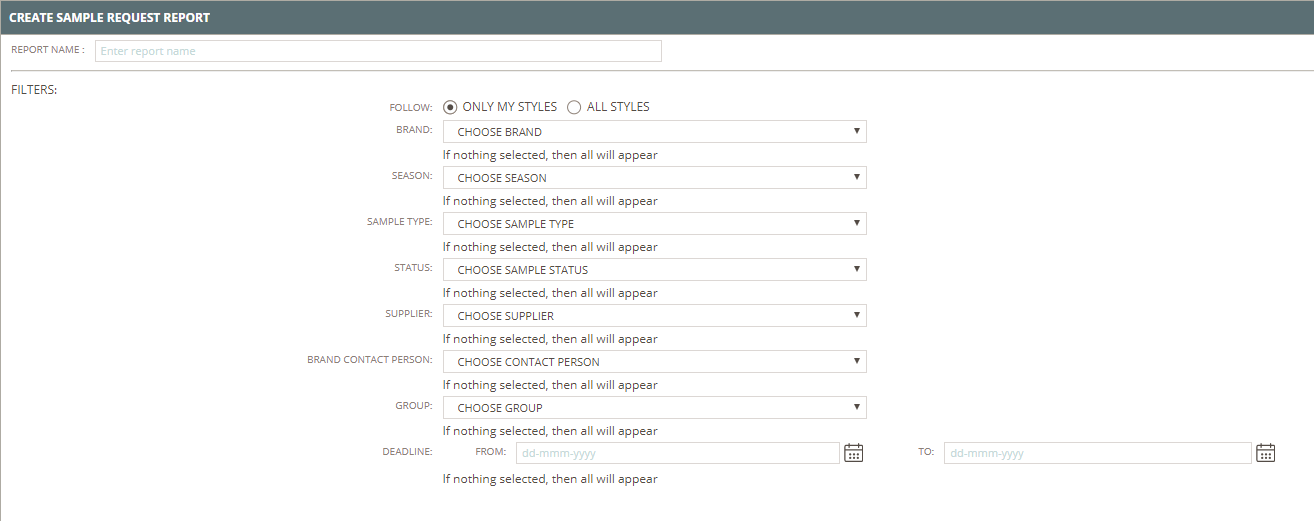Open the TO deadline calendar picker
The image size is (1314, 521).
pos(1265,453)
